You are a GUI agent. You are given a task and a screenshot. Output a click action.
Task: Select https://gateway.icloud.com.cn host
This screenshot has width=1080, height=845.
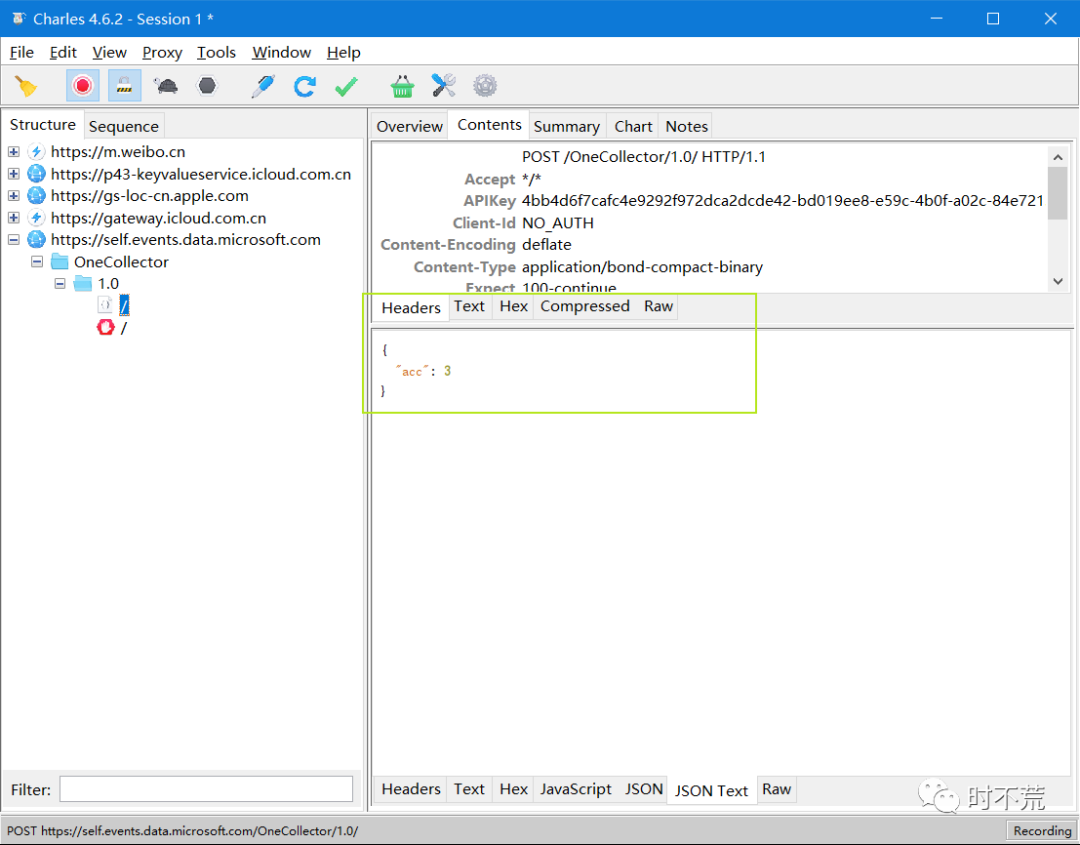[158, 218]
